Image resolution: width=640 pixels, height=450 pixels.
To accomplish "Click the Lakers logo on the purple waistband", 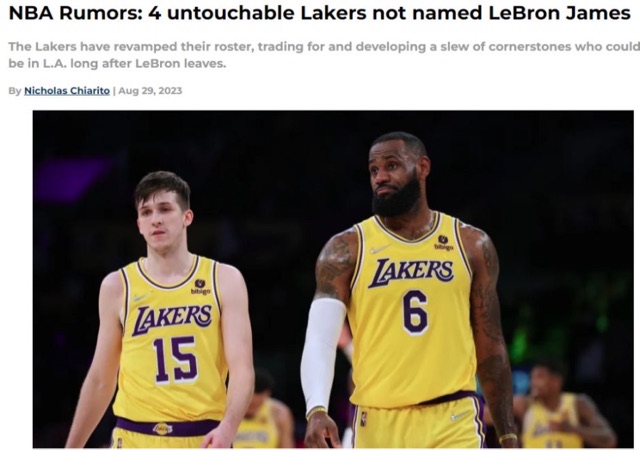I will coord(162,429).
